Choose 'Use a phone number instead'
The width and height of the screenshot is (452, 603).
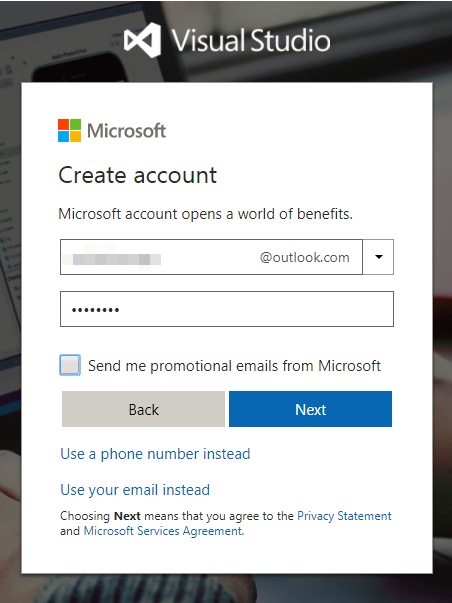[155, 454]
